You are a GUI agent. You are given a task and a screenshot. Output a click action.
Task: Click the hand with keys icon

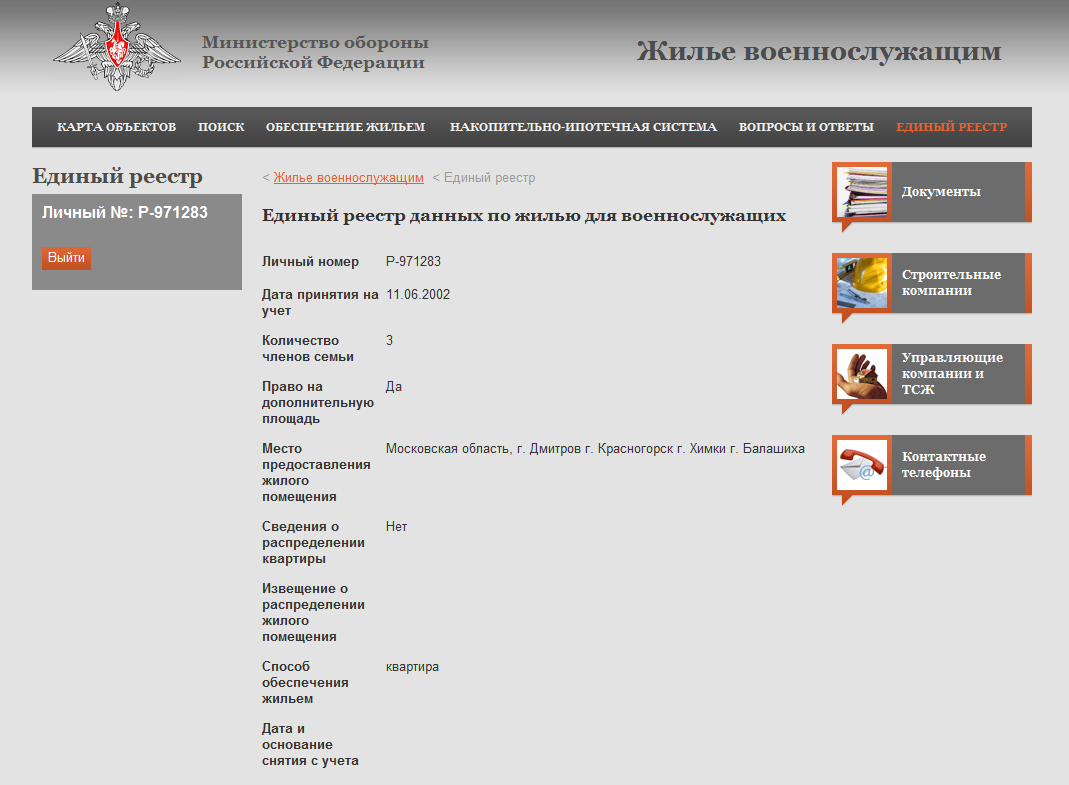click(x=861, y=374)
